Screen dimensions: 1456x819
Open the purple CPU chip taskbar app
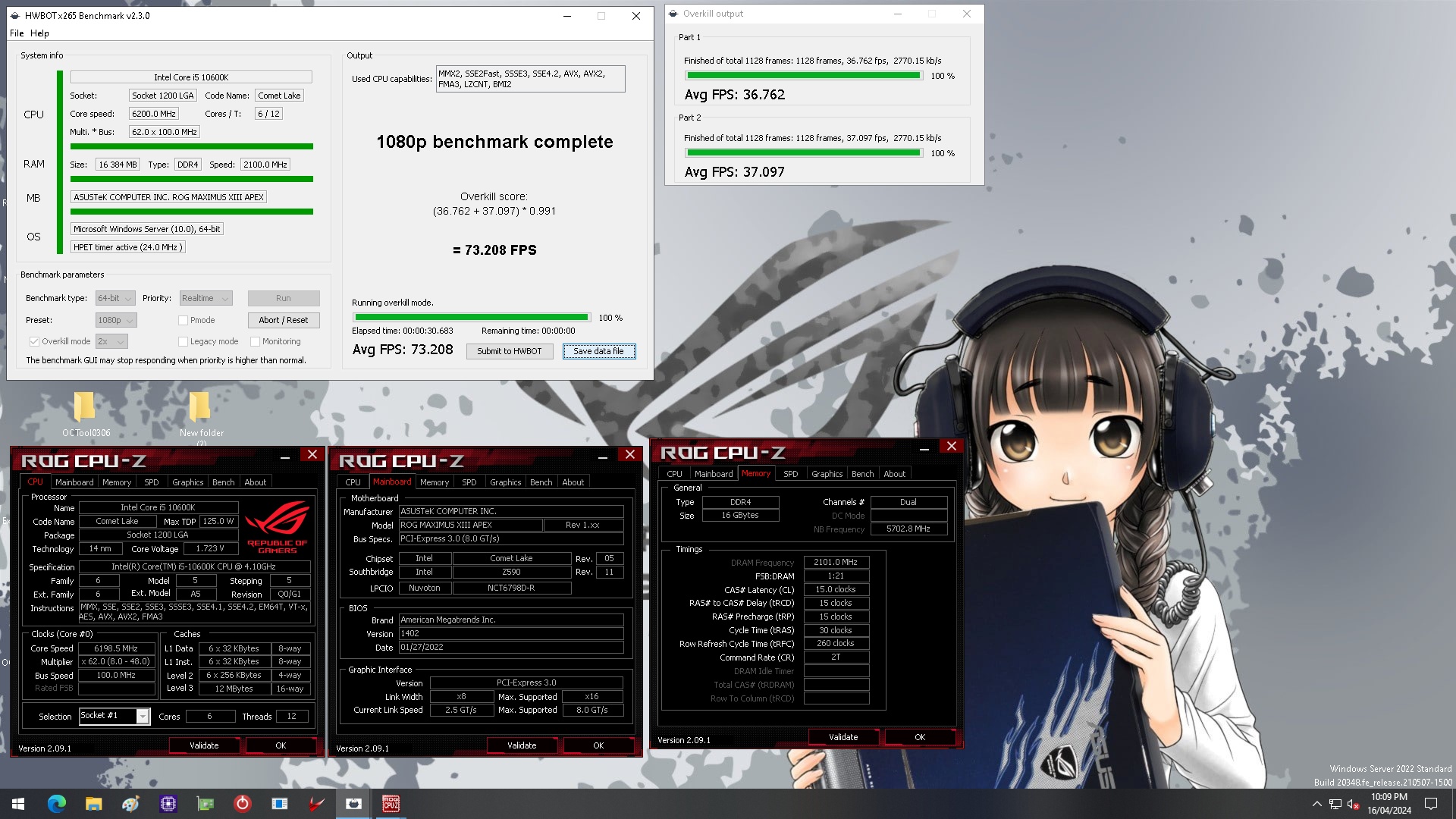168,804
